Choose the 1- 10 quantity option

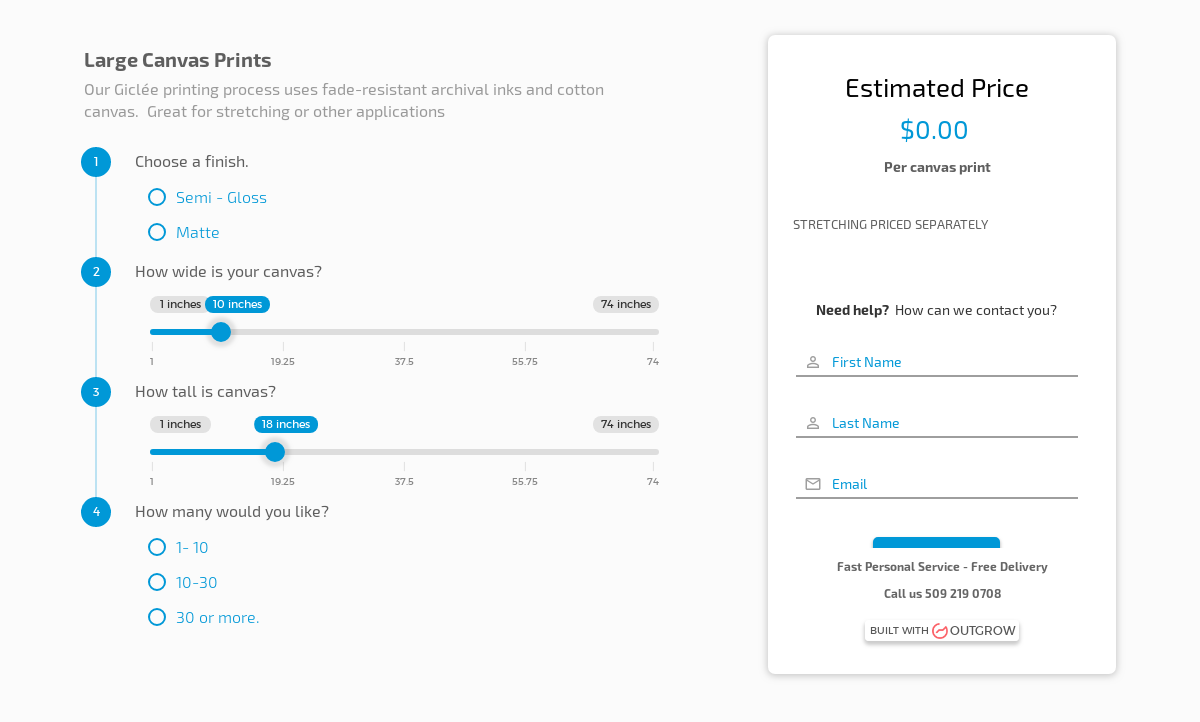[x=178, y=548]
